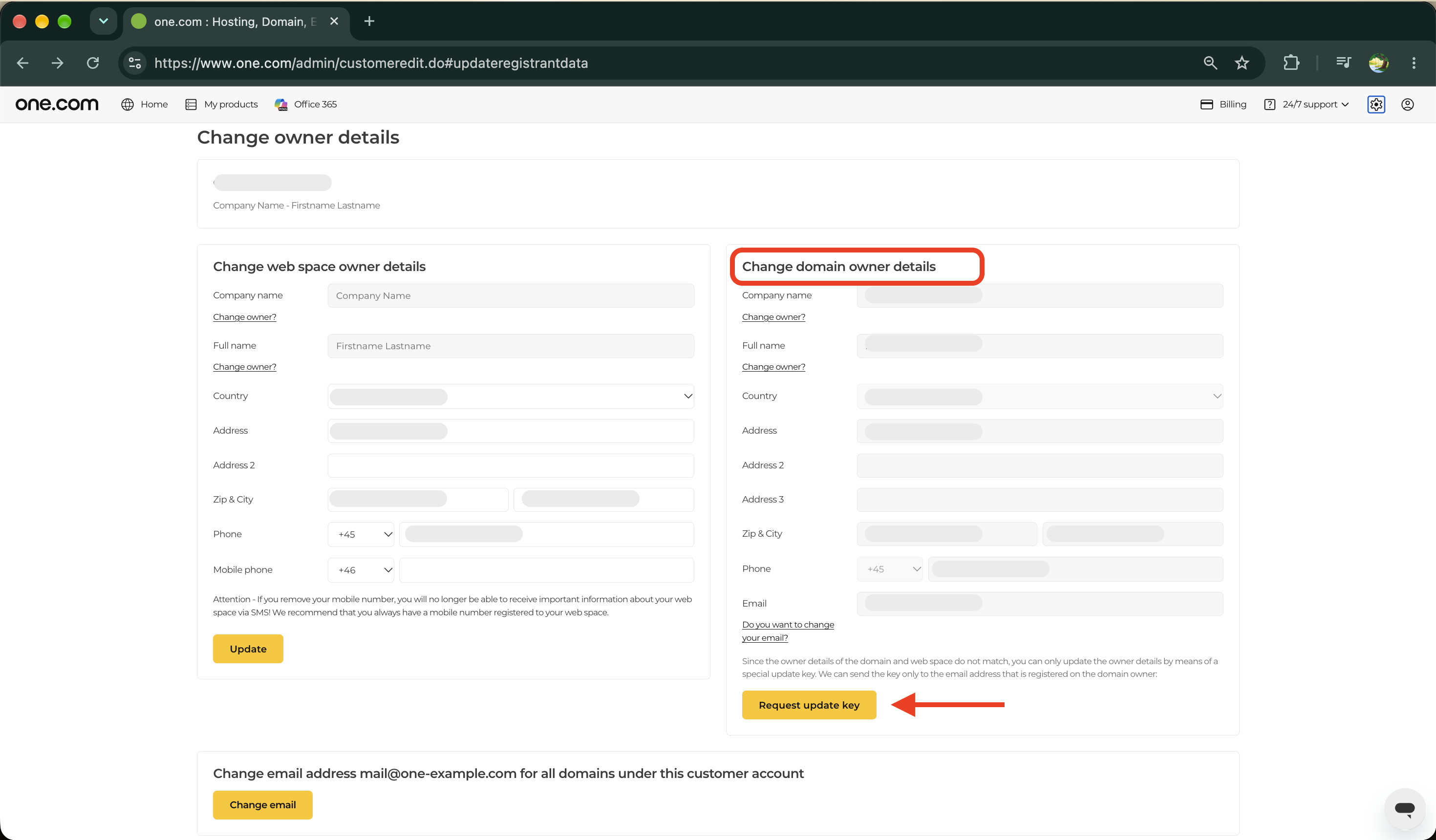Click the yellow Update button
Viewport: 1436px width, 840px height.
pos(248,649)
